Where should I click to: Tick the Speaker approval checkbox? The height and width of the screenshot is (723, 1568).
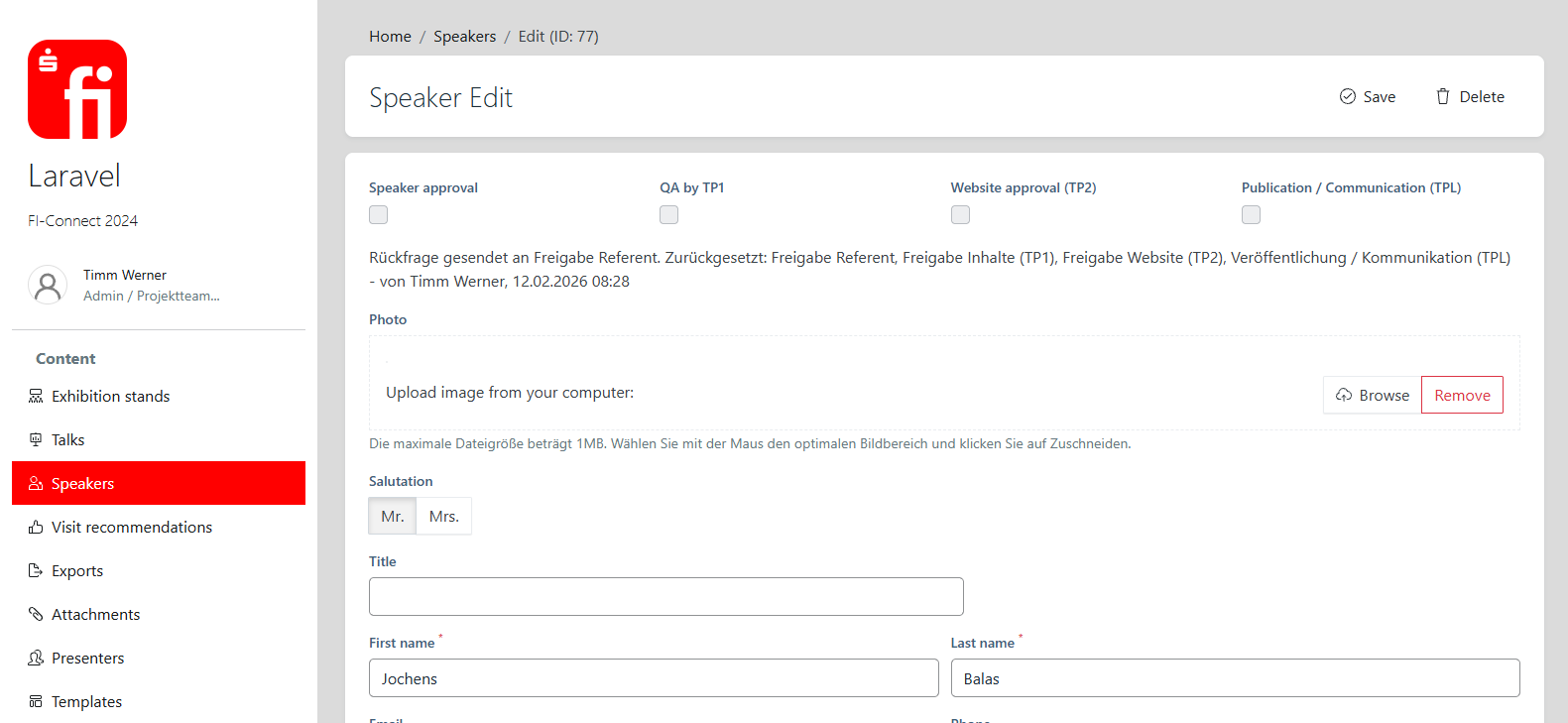378,215
